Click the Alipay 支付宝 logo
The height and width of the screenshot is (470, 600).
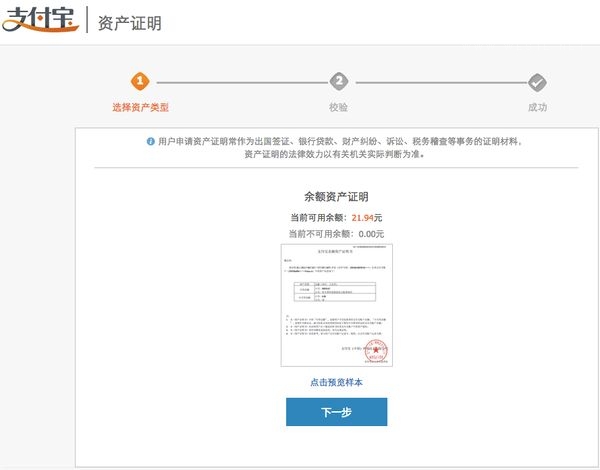coord(40,21)
